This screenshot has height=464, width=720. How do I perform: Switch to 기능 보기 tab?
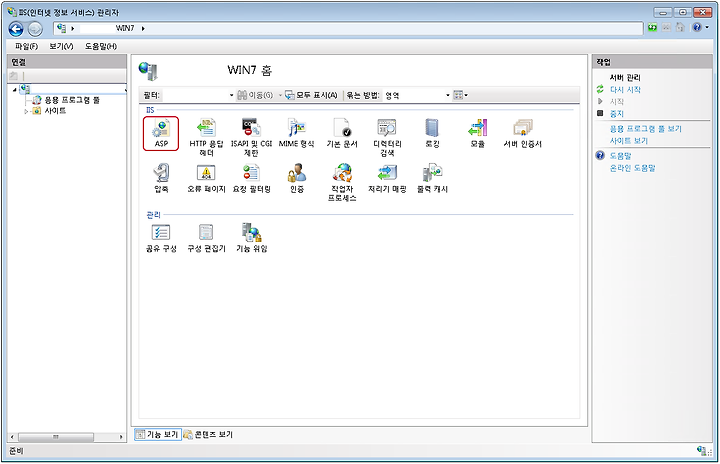tap(158, 434)
